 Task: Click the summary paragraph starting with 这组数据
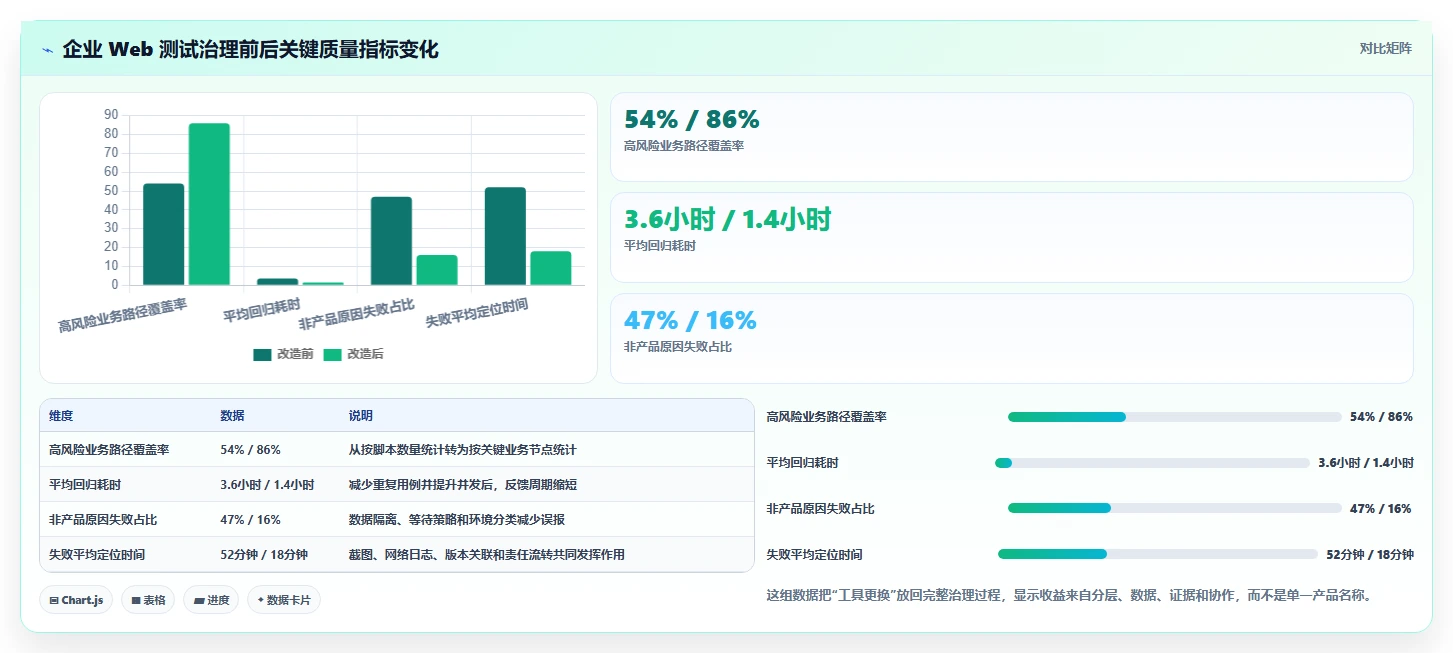point(1068,595)
